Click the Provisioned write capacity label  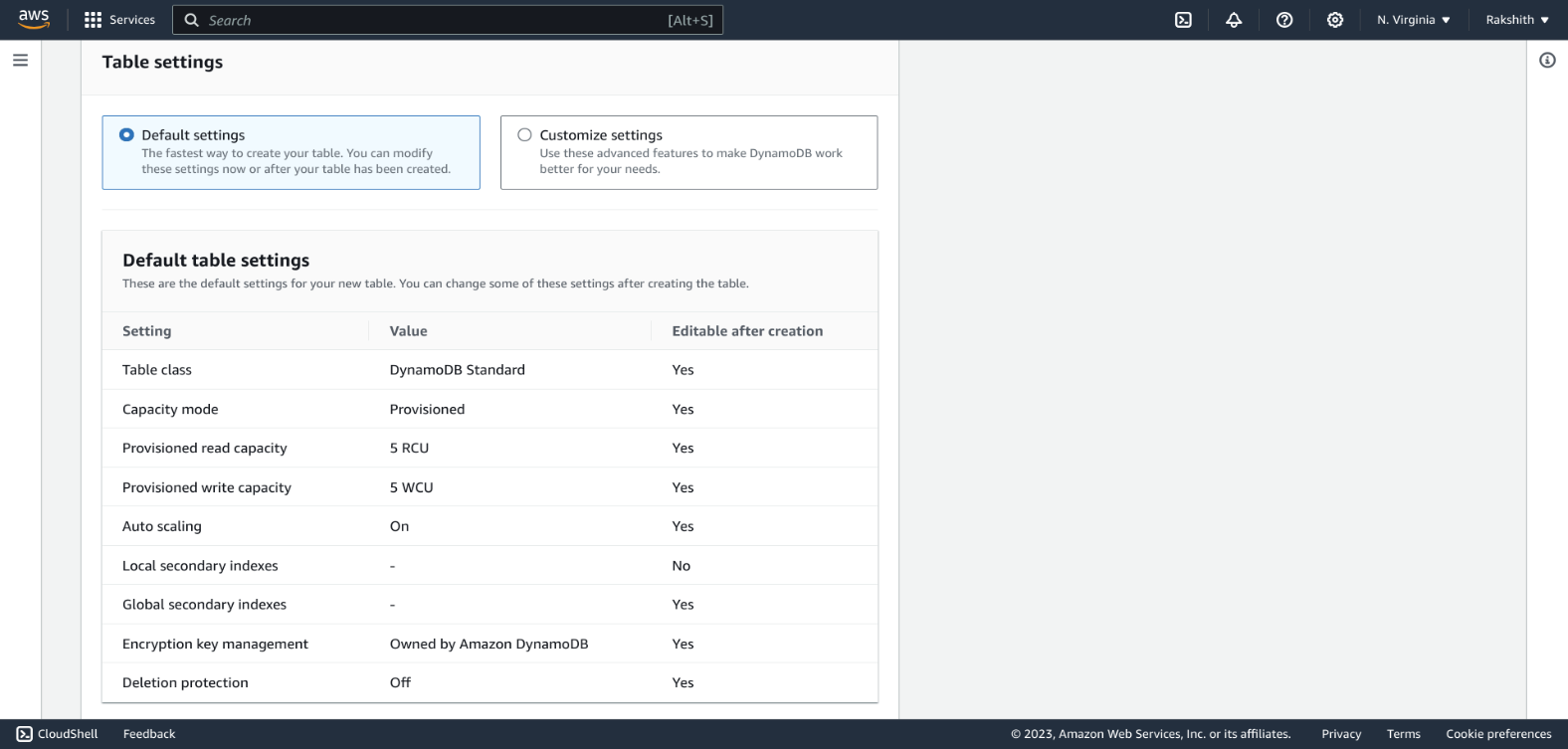[207, 487]
